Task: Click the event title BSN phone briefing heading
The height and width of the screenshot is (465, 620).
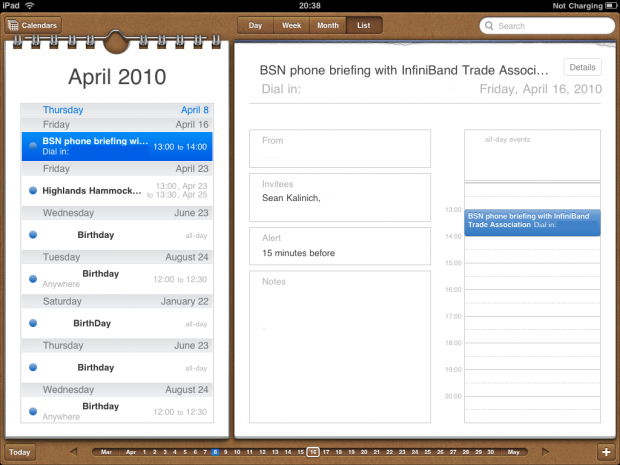Action: [x=404, y=70]
